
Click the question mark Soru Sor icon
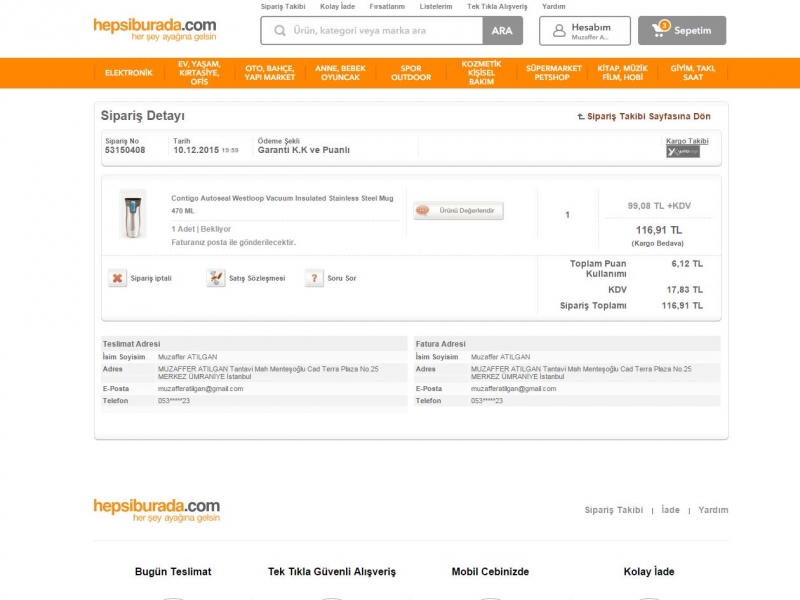pos(314,278)
